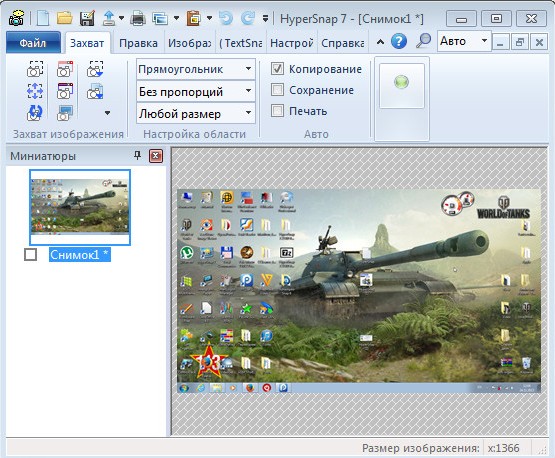Click the magnifier zoom icon
The height and width of the screenshot is (458, 555).
(423, 41)
